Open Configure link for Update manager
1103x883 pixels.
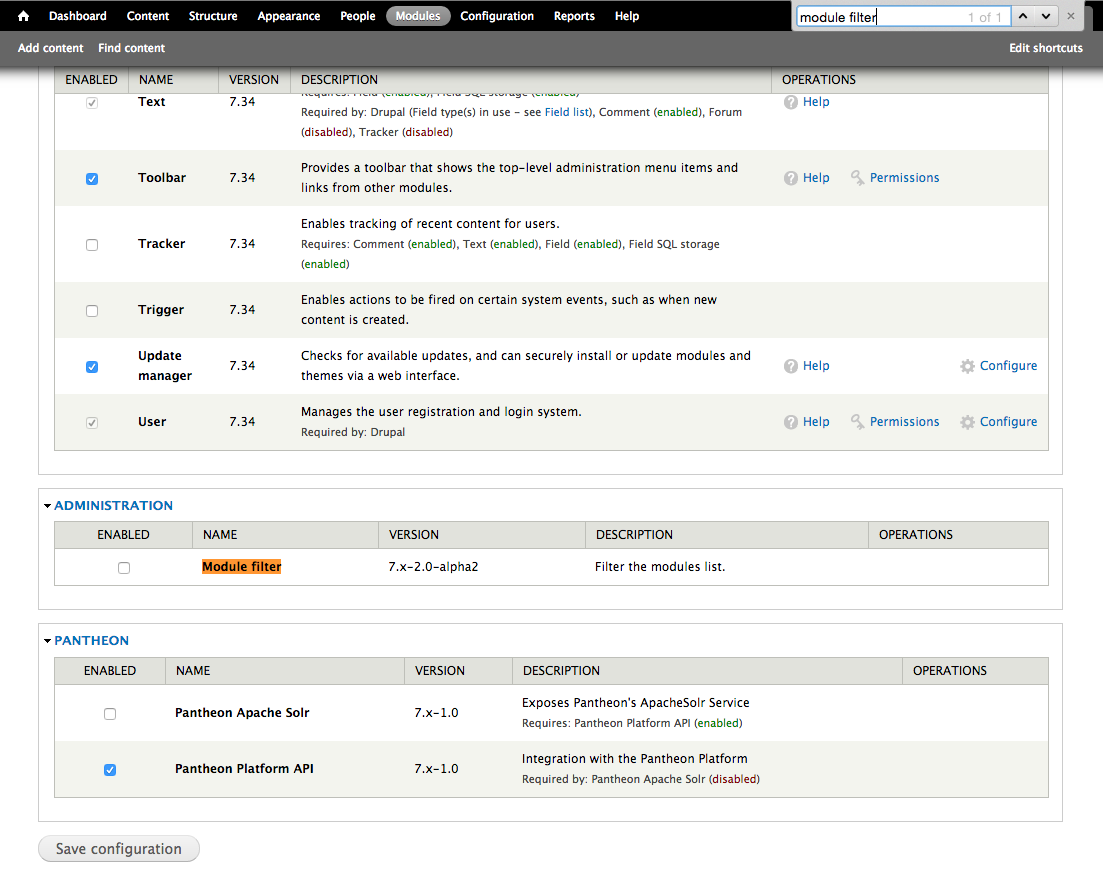pos(1008,366)
